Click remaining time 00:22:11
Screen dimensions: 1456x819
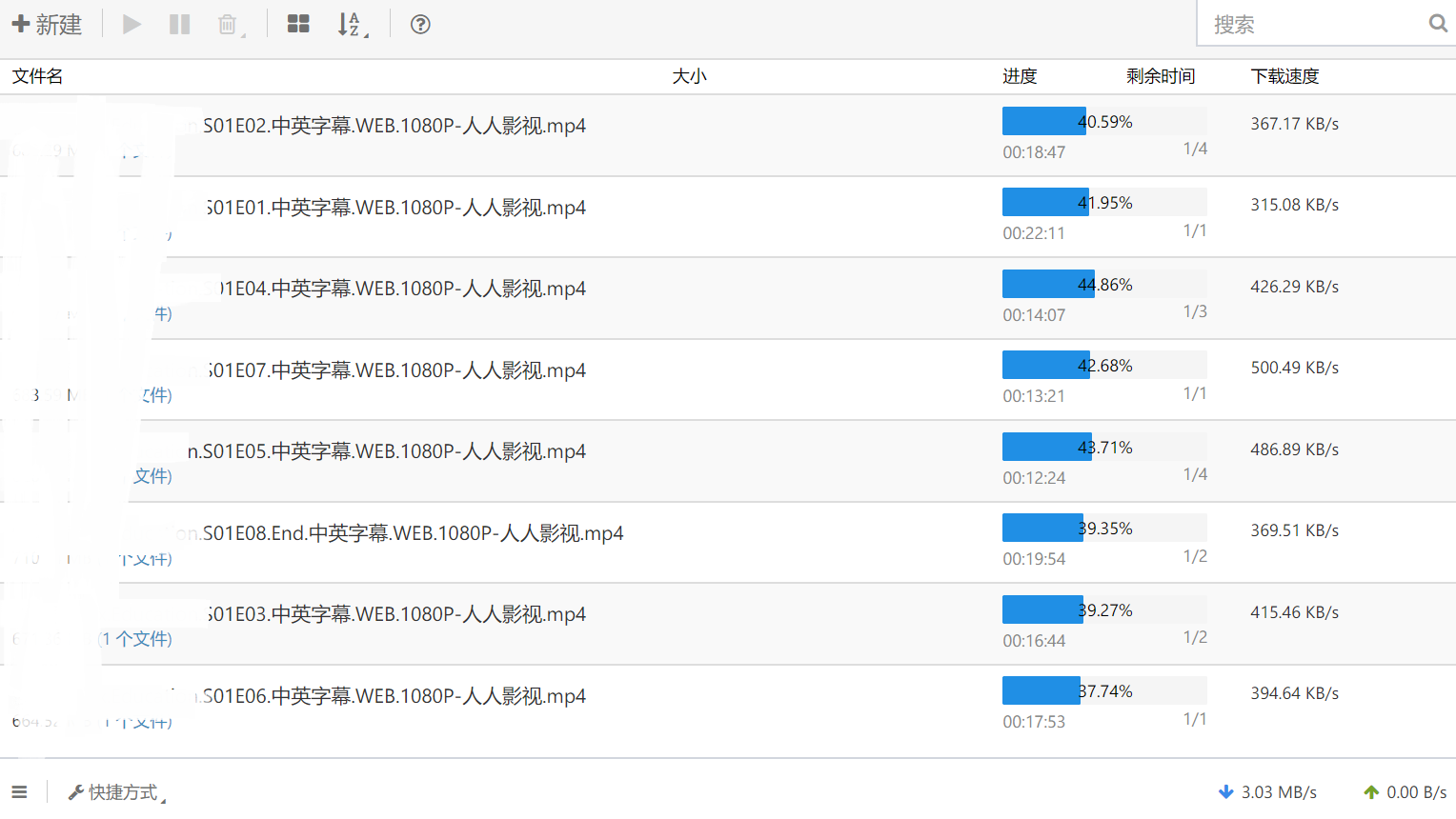tap(1034, 233)
